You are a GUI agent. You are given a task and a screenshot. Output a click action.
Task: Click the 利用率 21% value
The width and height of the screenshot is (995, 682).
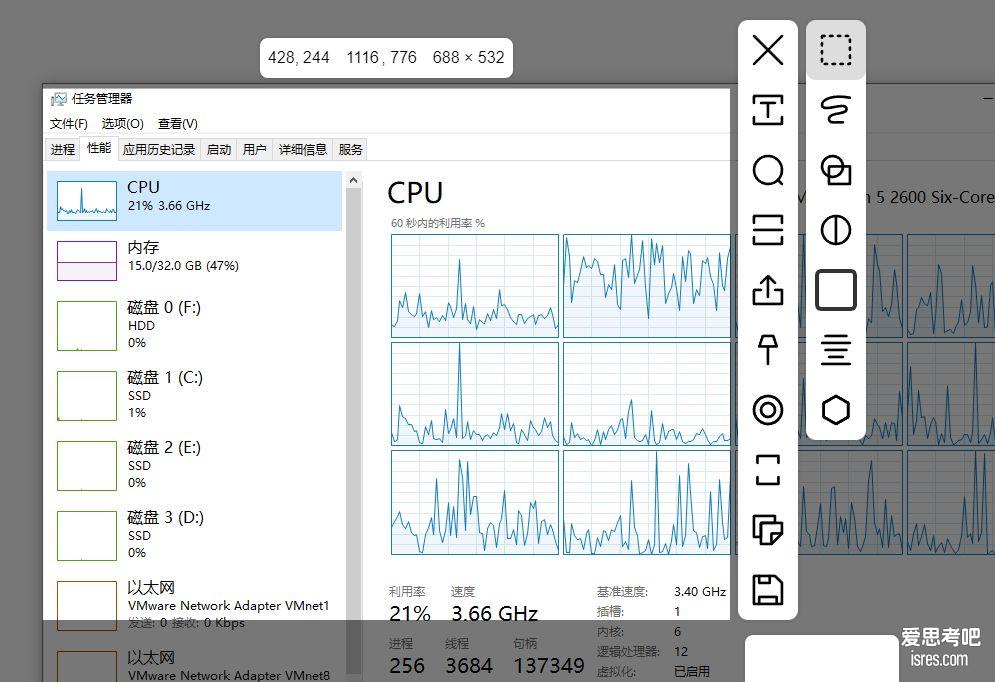click(x=410, y=613)
